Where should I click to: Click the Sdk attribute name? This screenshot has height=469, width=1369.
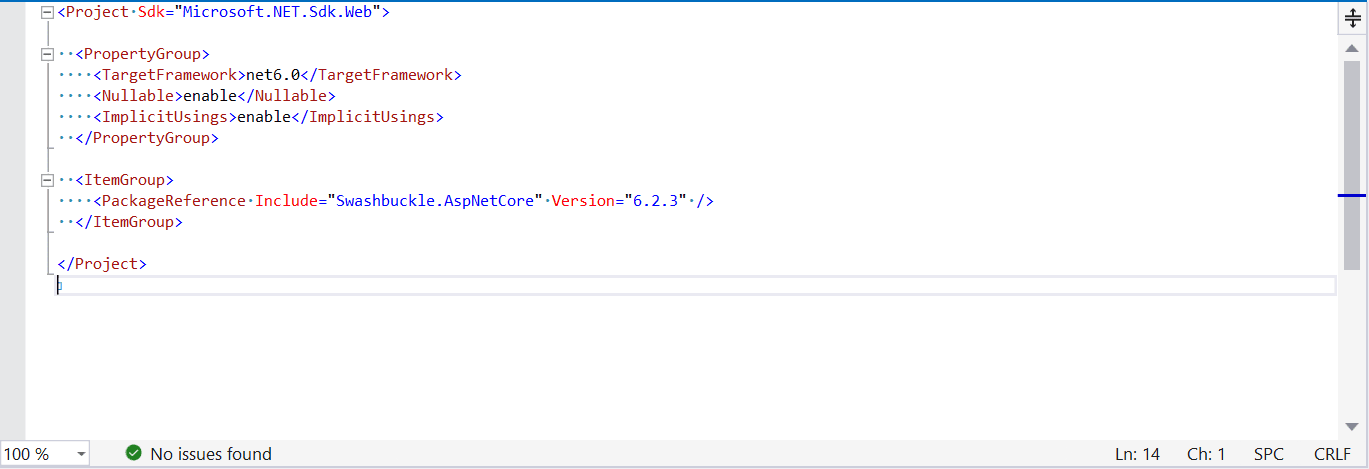pyautogui.click(x=152, y=13)
